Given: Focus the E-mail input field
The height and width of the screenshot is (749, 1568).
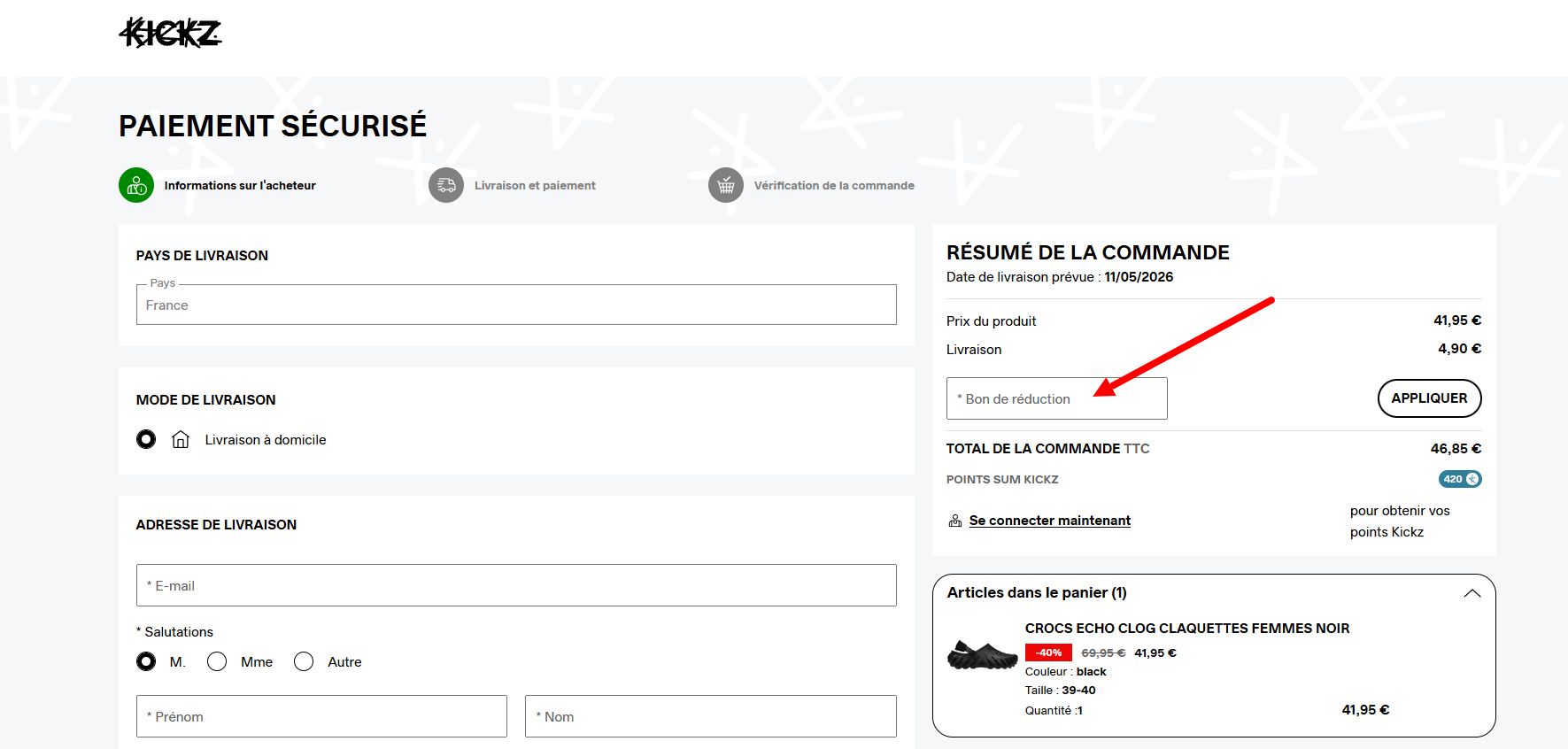Looking at the screenshot, I should [x=516, y=585].
